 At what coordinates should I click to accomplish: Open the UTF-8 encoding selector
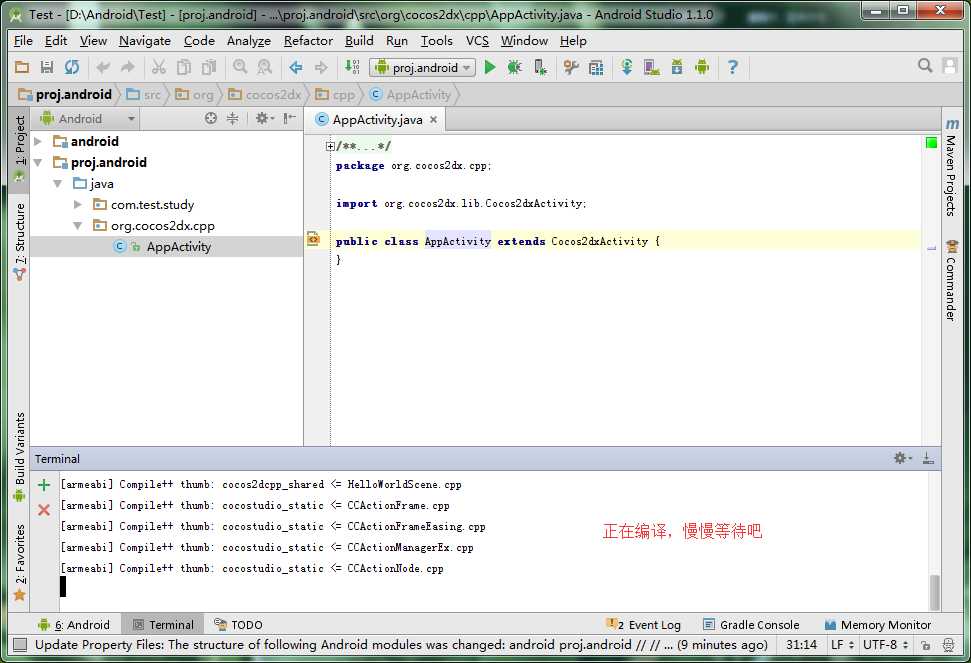[x=886, y=645]
